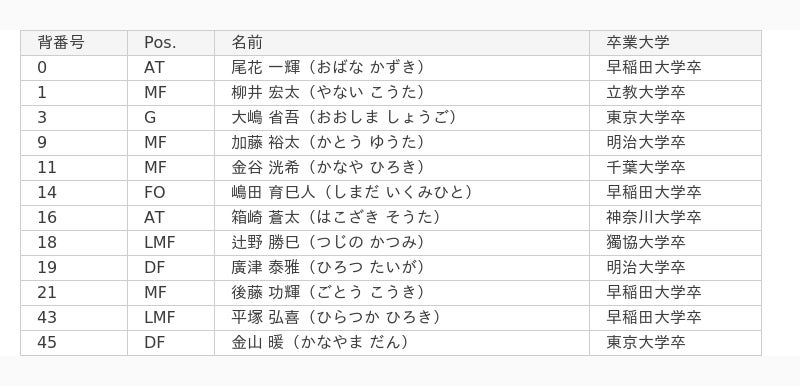Click the Pos. column header
This screenshot has height=386, width=800.
(171, 43)
